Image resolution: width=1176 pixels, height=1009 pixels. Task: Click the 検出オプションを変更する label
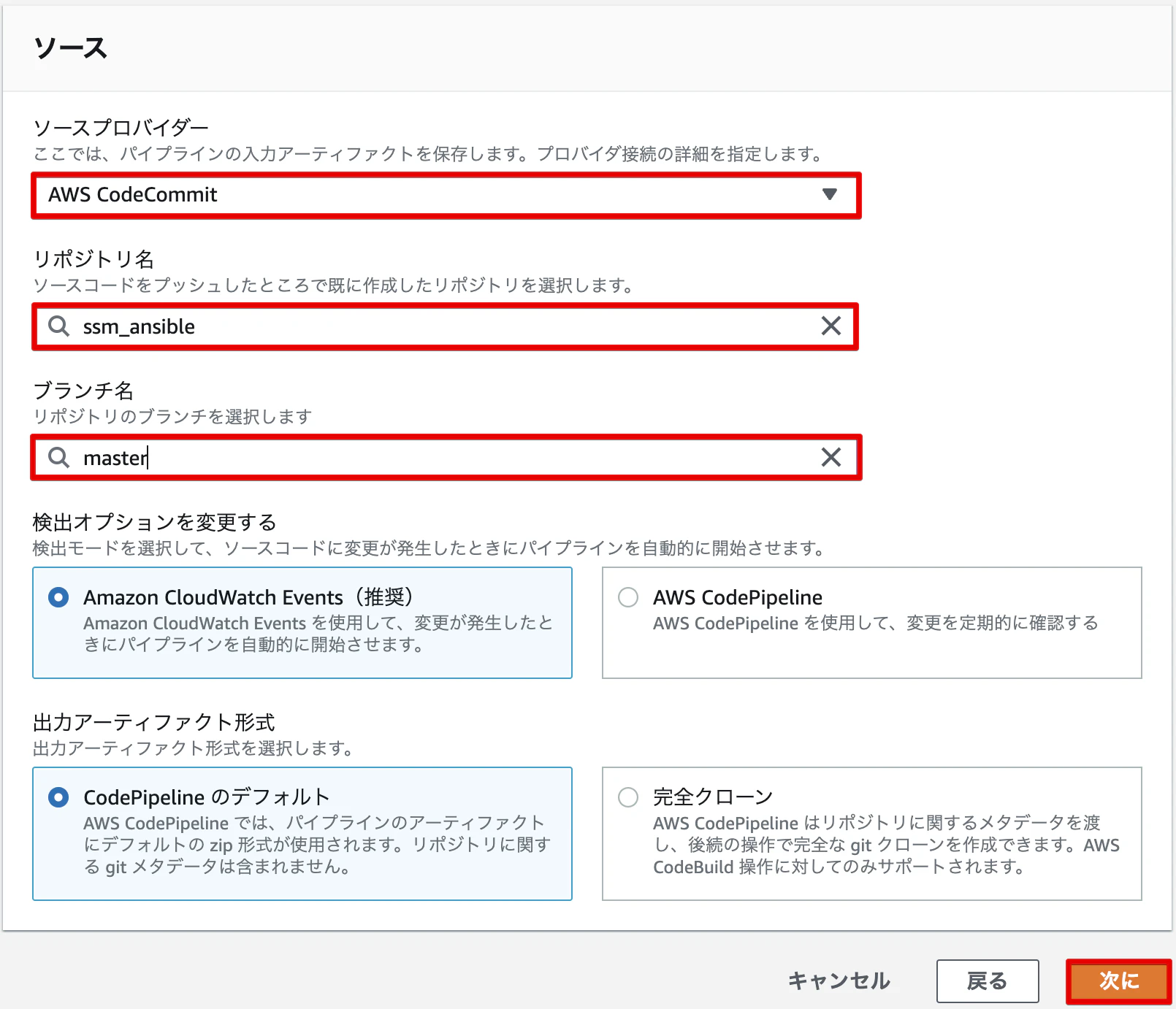tap(155, 522)
